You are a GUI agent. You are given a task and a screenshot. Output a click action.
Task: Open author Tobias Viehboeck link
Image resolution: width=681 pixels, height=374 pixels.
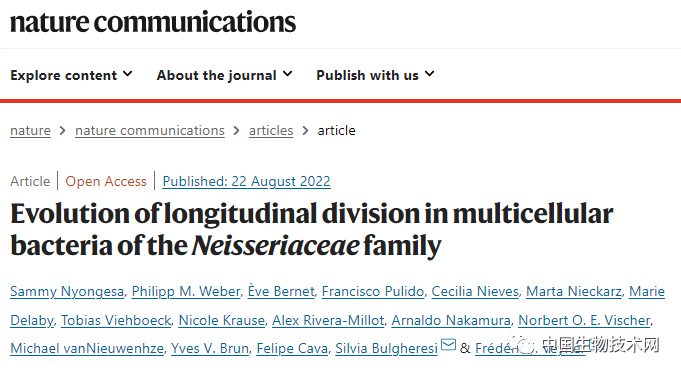[116, 321]
